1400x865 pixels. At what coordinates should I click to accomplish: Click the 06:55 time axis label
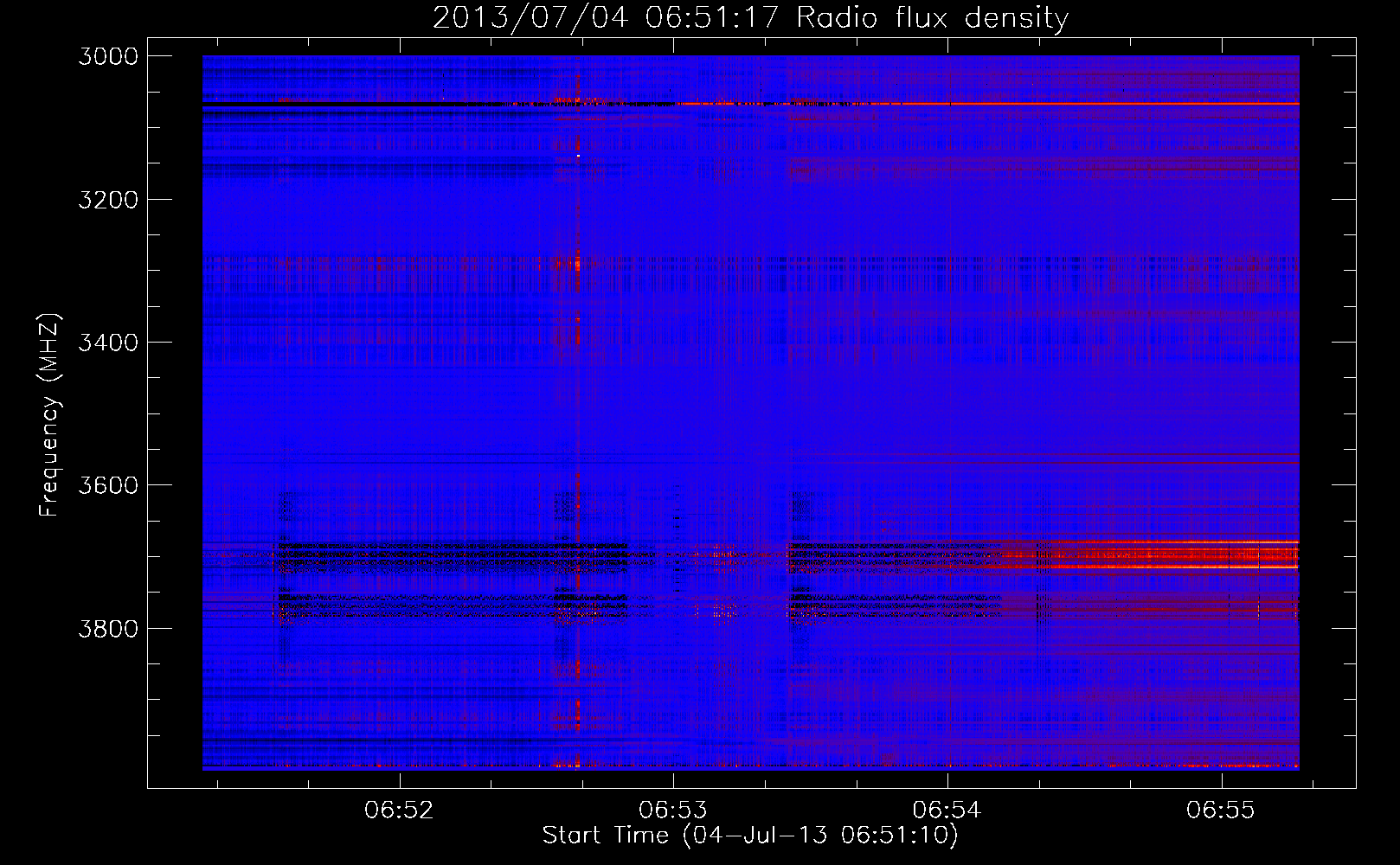tap(1220, 811)
